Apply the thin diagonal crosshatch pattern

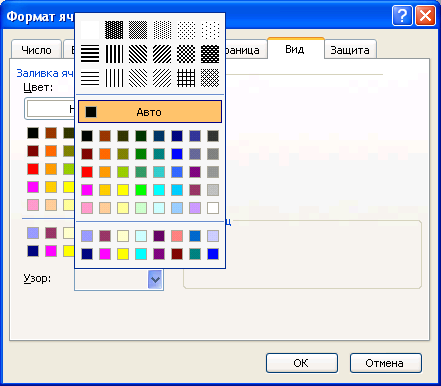[210, 78]
